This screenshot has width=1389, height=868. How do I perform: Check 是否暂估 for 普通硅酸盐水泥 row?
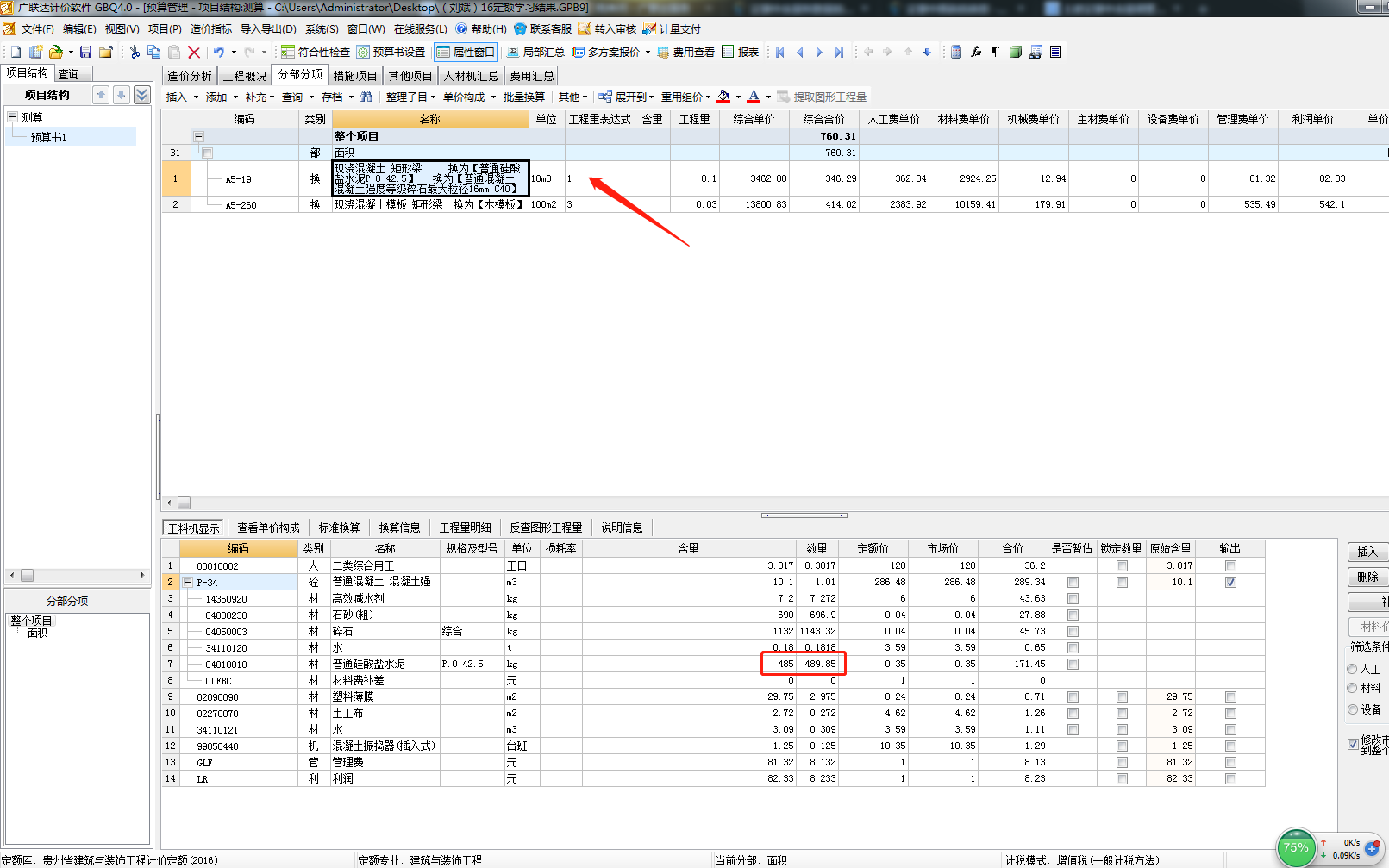point(1073,665)
